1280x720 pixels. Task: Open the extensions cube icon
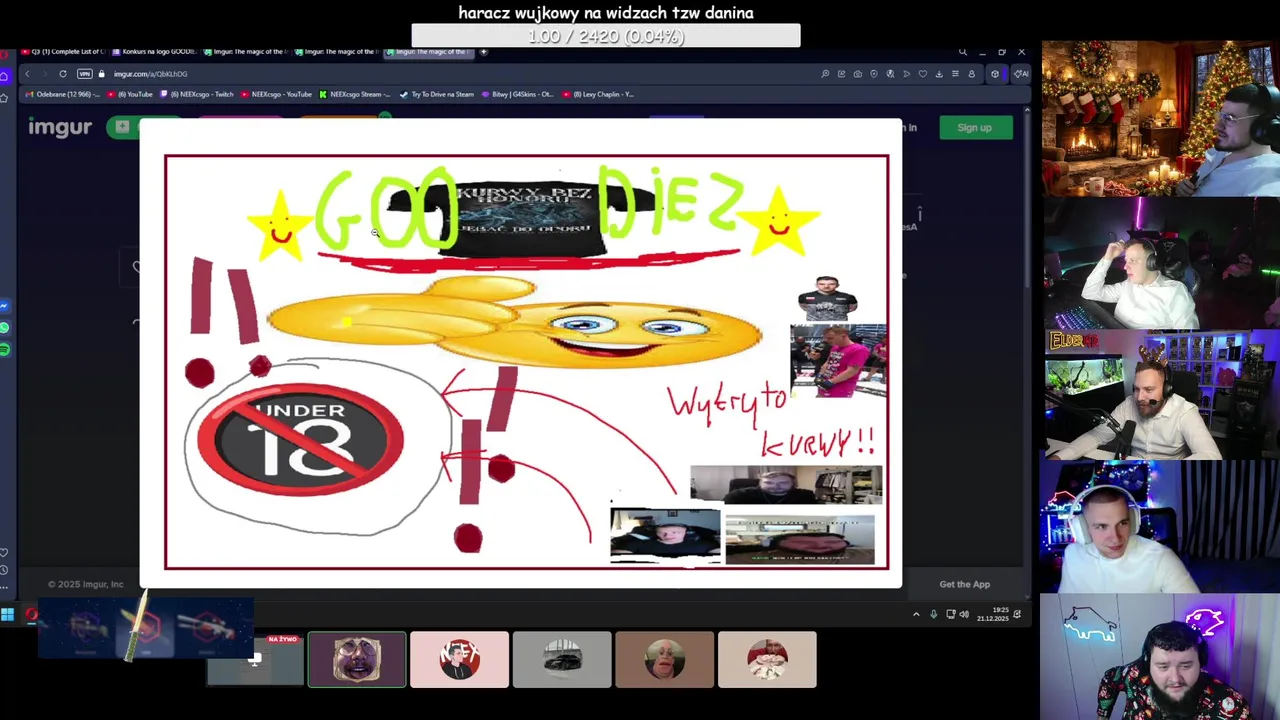tap(994, 74)
